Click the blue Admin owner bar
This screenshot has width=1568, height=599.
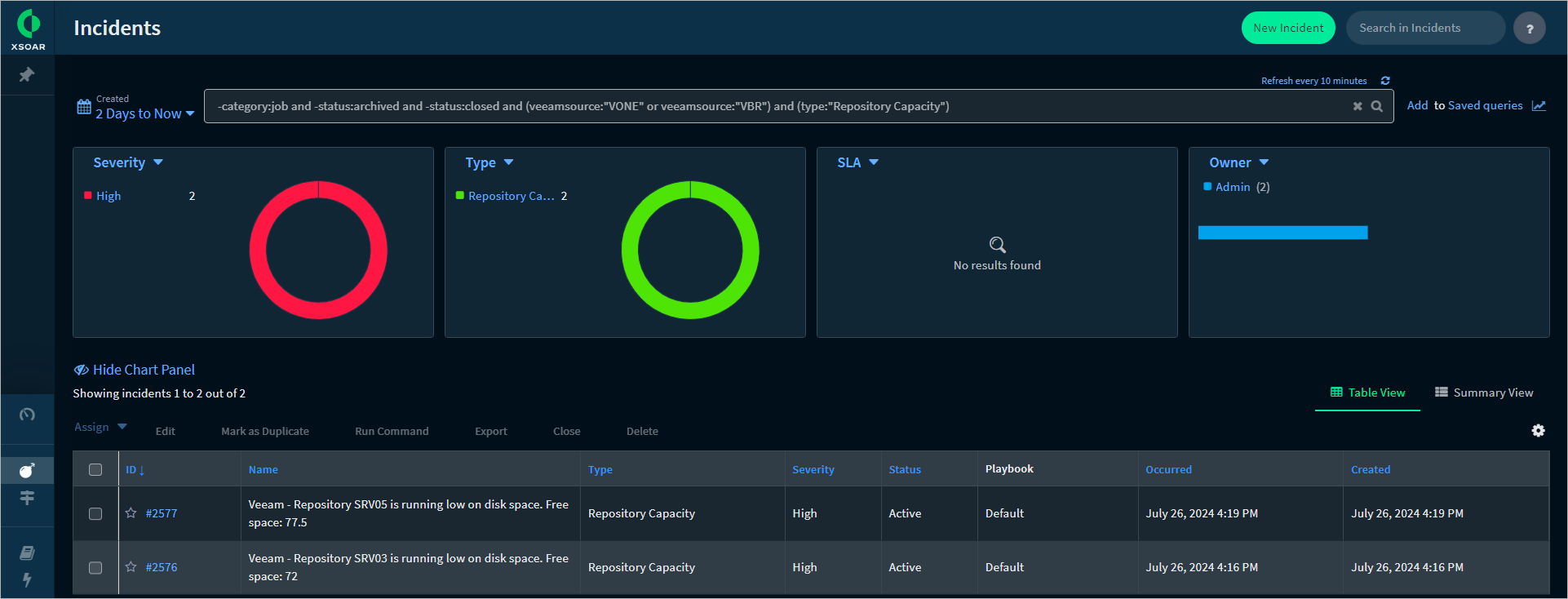tap(1282, 233)
